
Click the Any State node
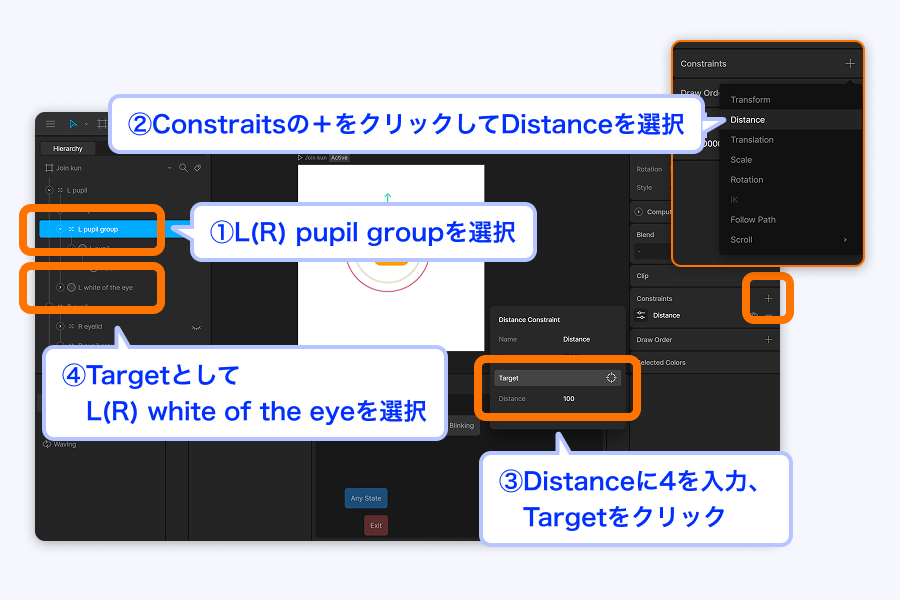tap(366, 498)
